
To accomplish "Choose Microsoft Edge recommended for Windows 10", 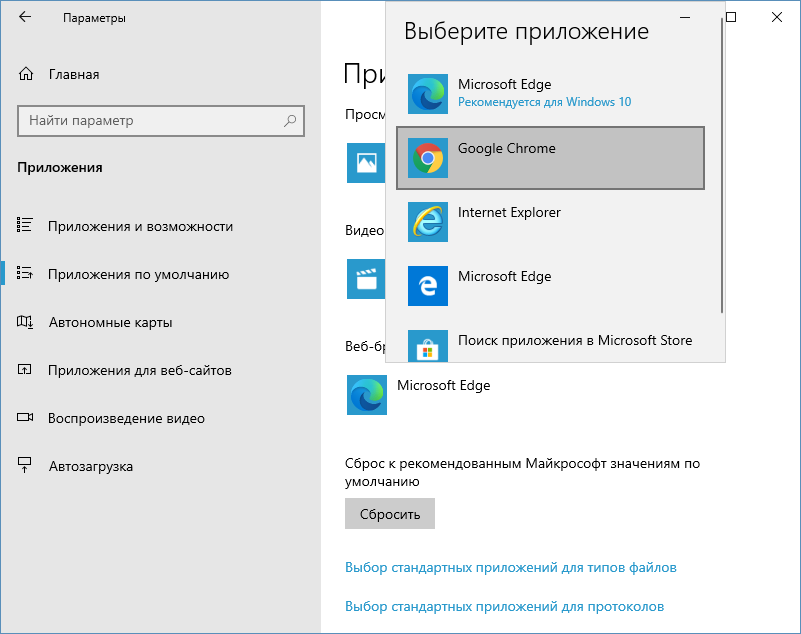I will pos(550,94).
